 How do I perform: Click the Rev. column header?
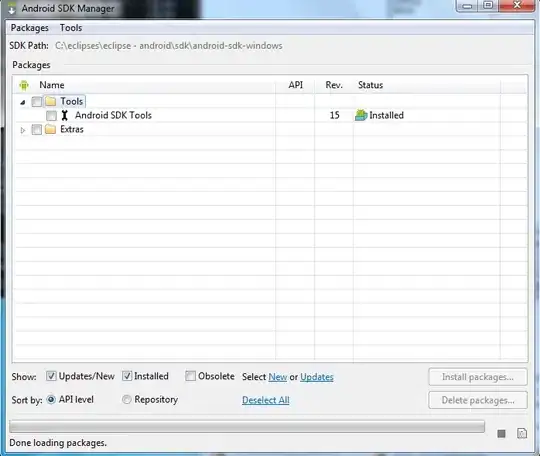point(334,85)
